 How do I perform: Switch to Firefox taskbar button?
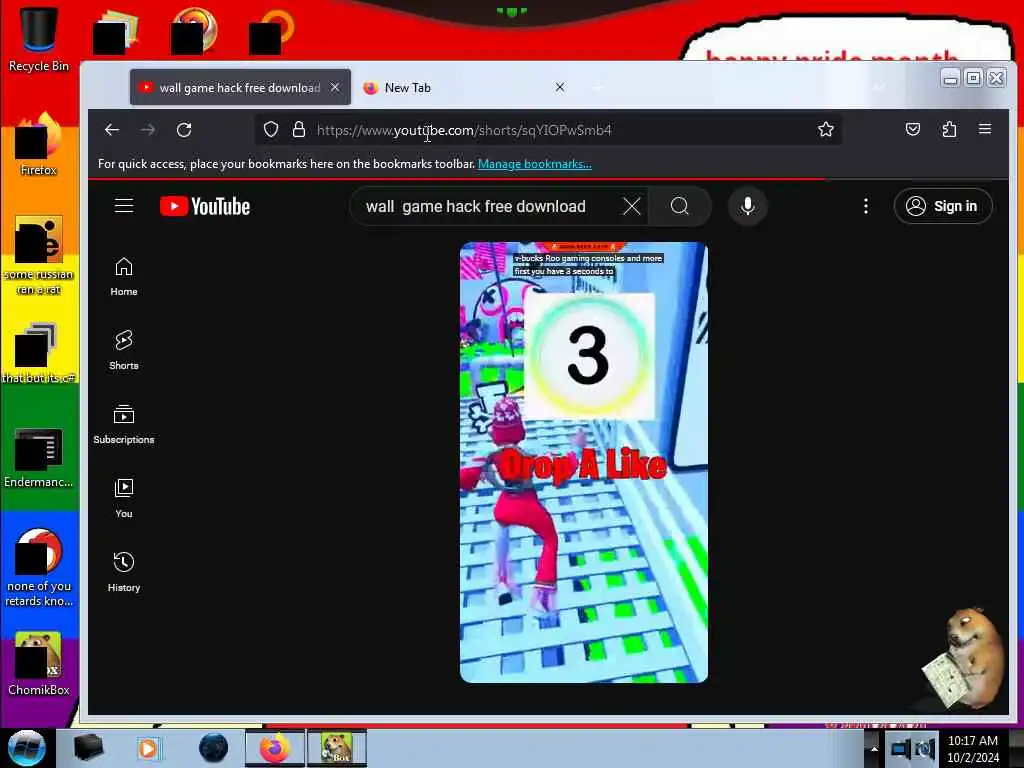[x=275, y=748]
